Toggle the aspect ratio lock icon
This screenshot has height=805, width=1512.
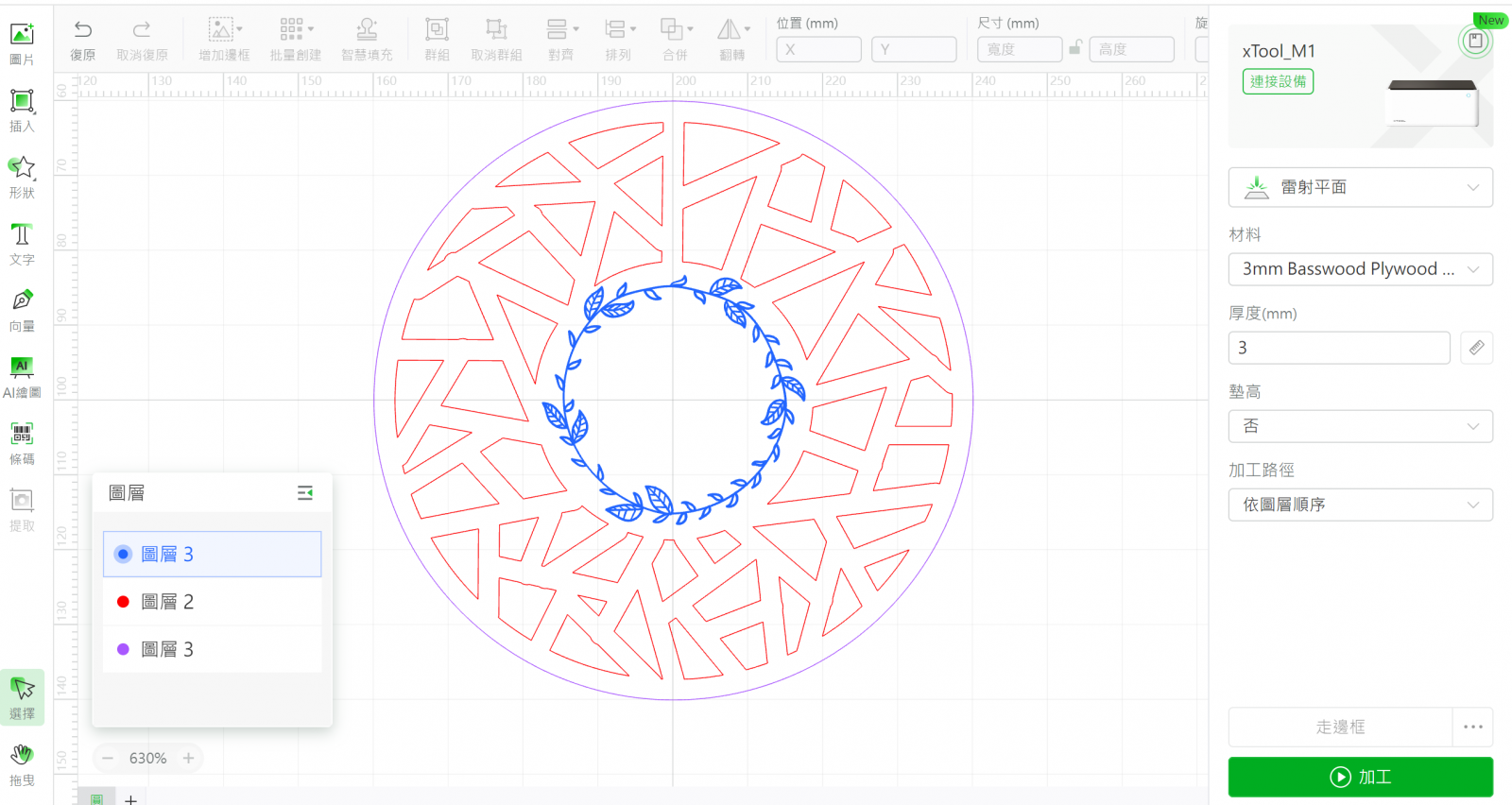[x=1075, y=48]
